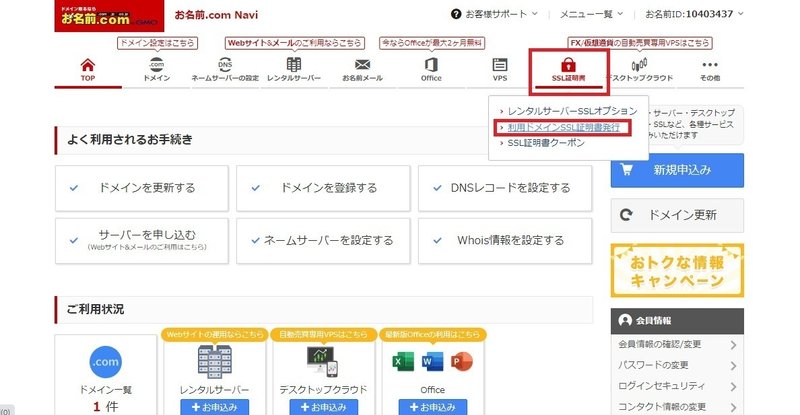Click the ネームサーバーを設定する shortcut
This screenshot has height=415, width=800.
323,240
